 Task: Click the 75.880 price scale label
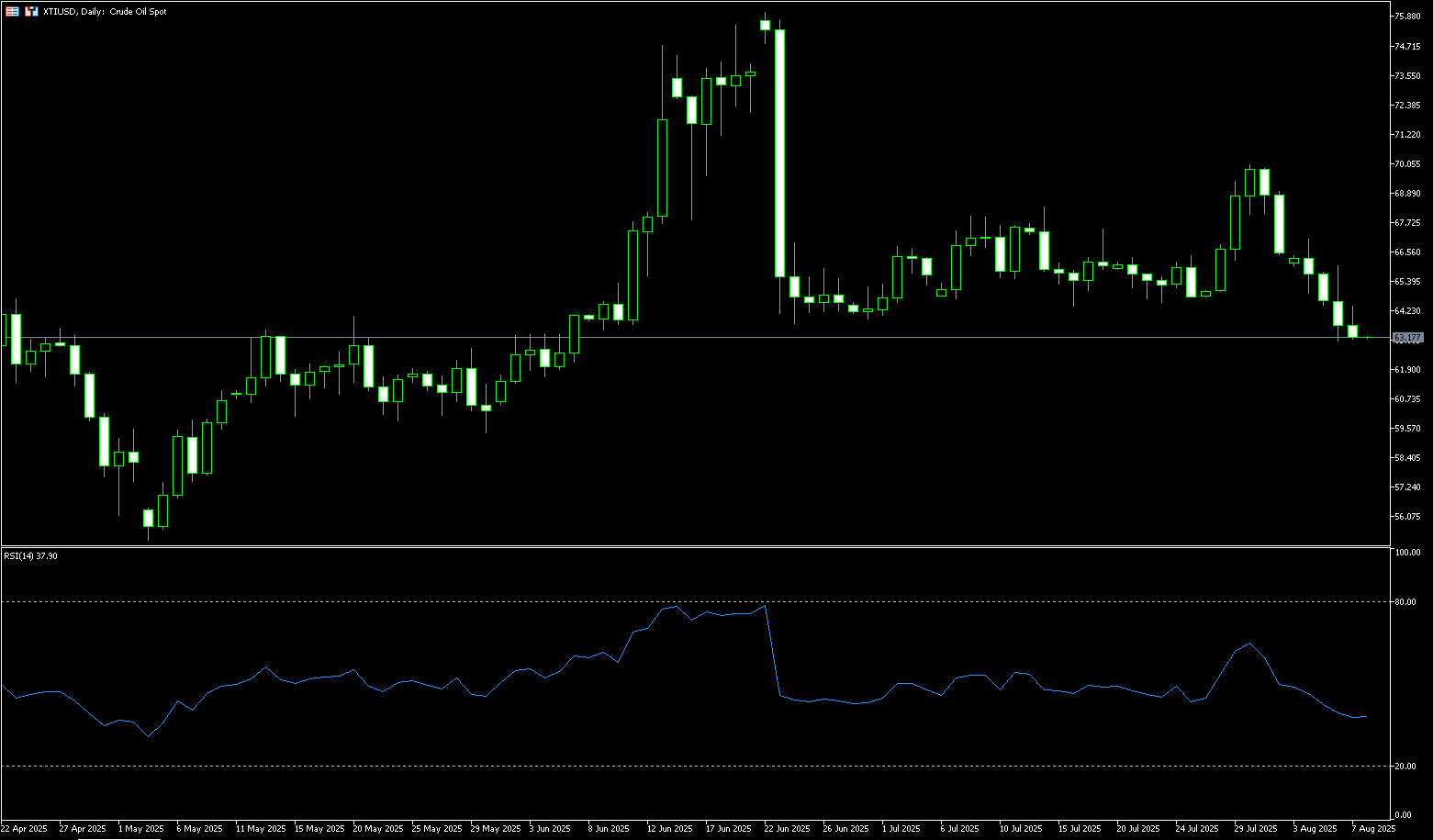[1408, 17]
